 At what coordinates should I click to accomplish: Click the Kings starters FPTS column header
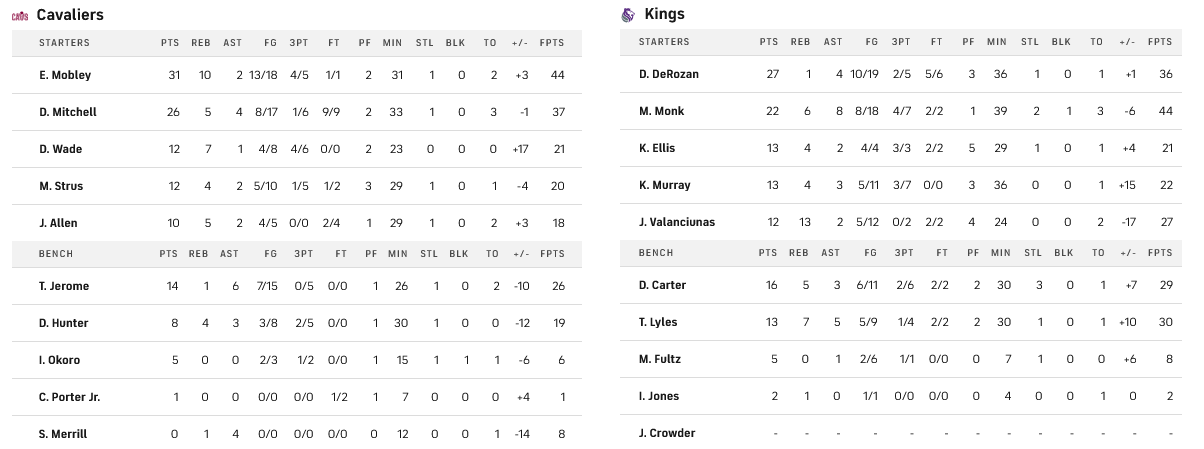pos(1160,42)
